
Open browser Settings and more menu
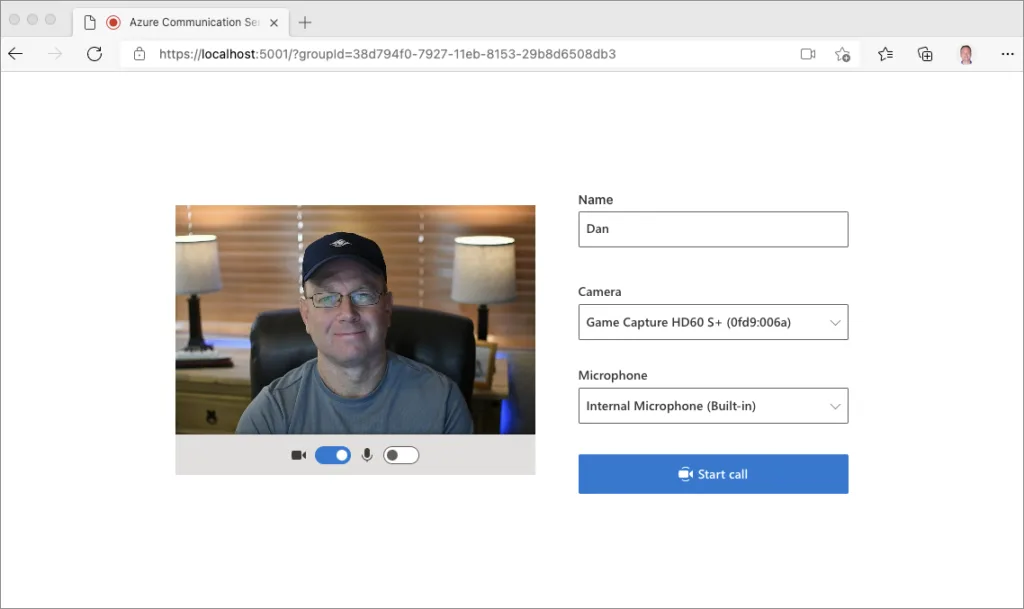(1005, 54)
